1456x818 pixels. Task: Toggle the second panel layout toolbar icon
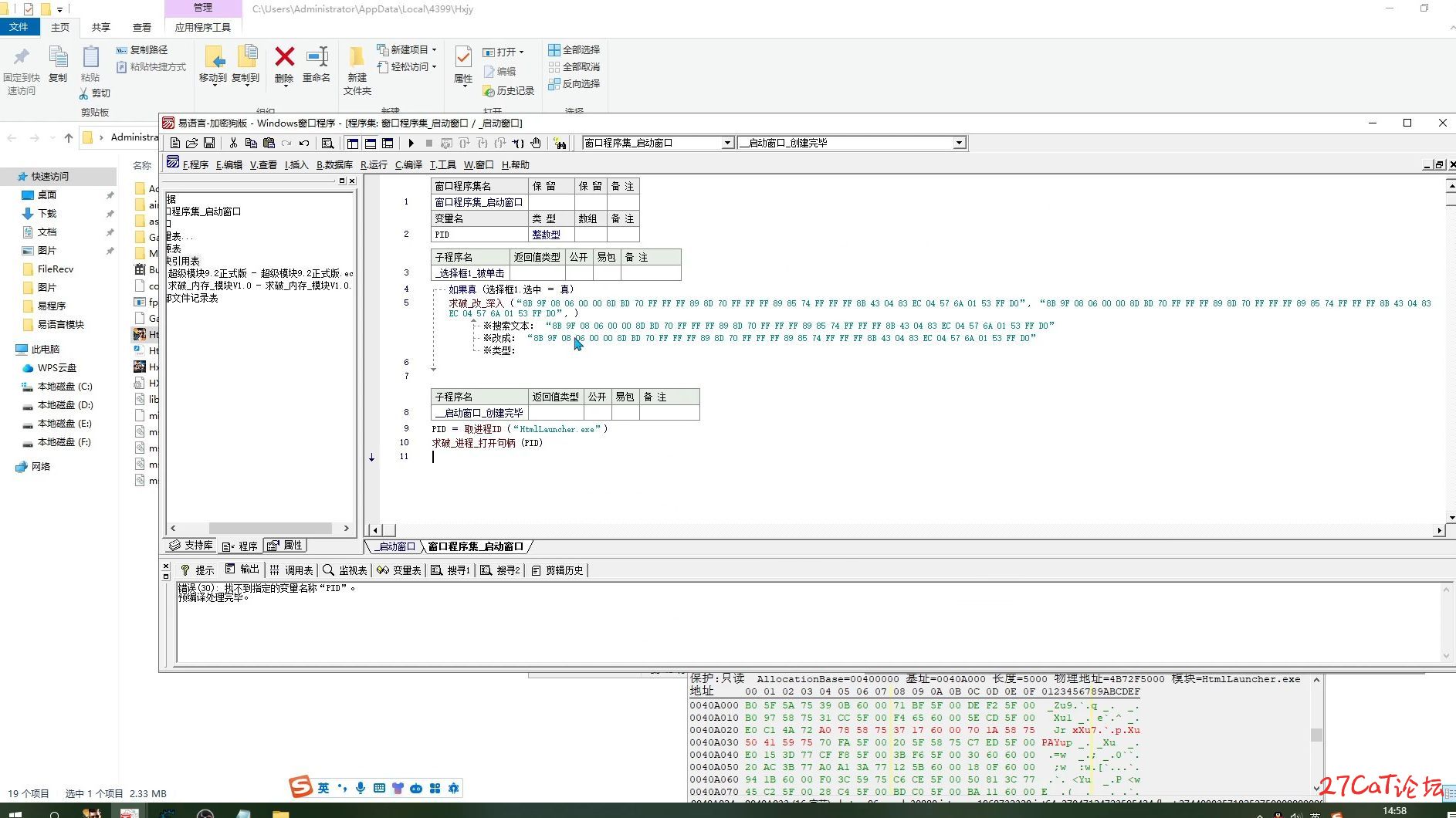371,143
